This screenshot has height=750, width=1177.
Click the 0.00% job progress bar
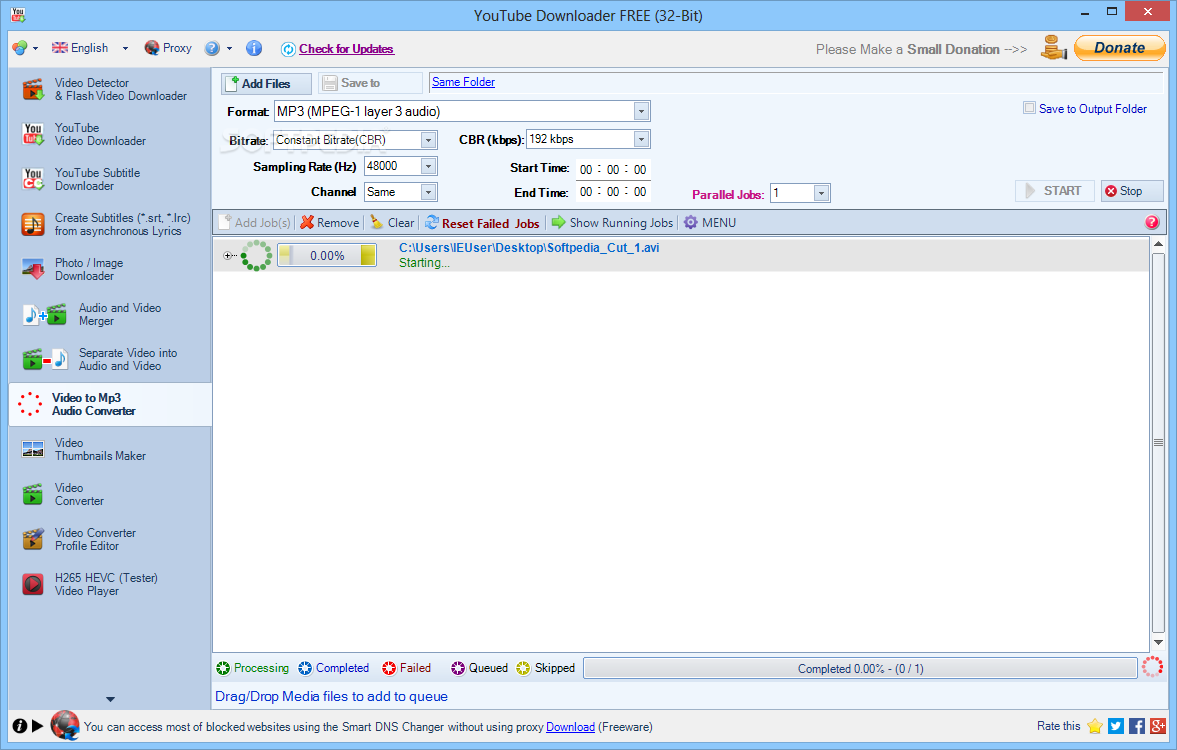point(327,255)
